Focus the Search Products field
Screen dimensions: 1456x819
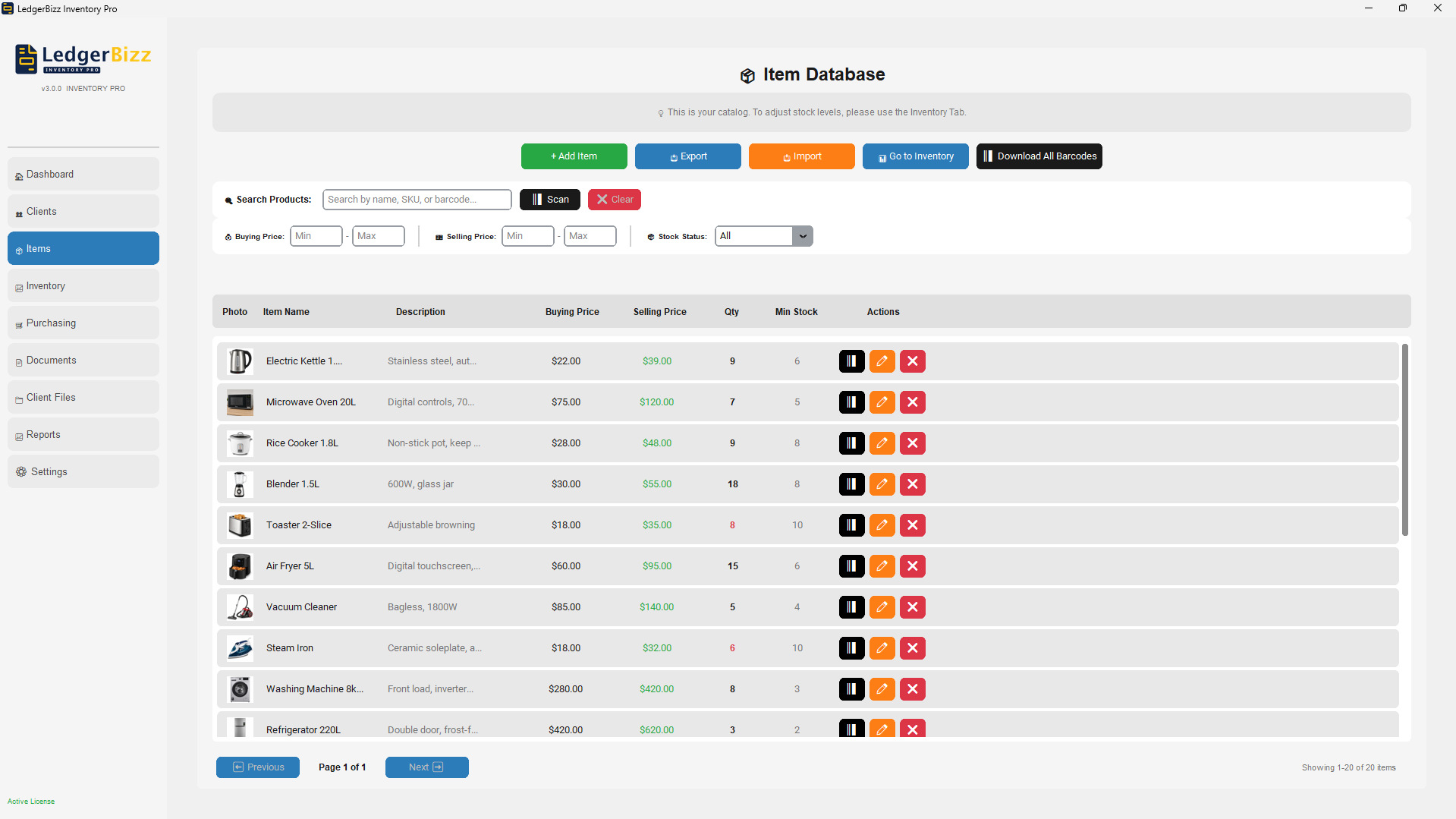pyautogui.click(x=417, y=200)
